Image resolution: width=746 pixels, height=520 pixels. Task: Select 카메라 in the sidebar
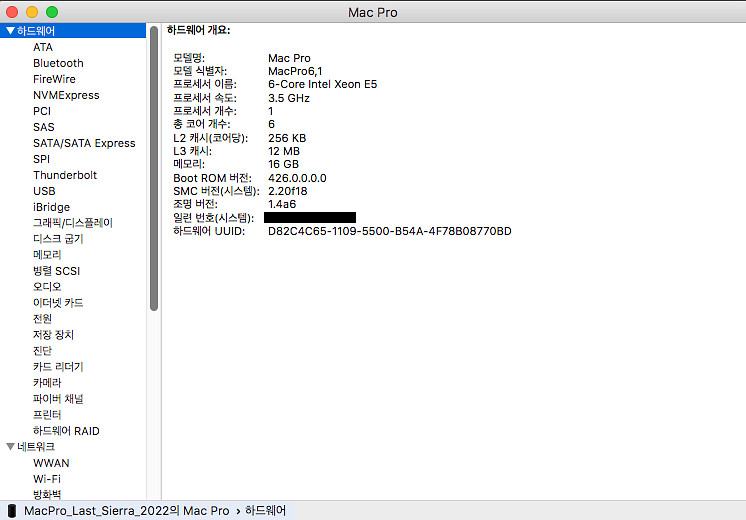coord(47,383)
